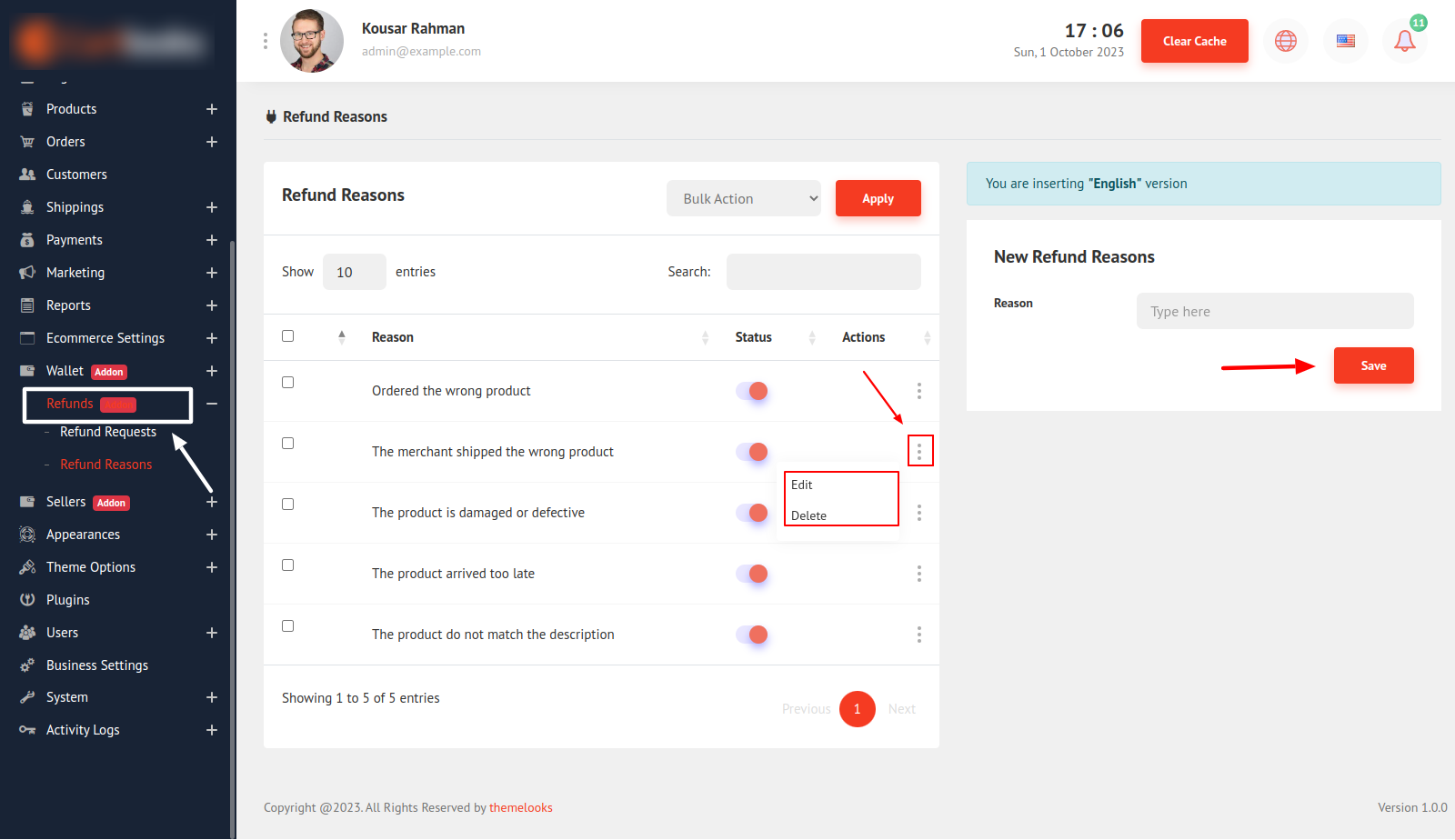The width and height of the screenshot is (1455, 840).
Task: Open the US flag language selector
Action: [x=1345, y=41]
